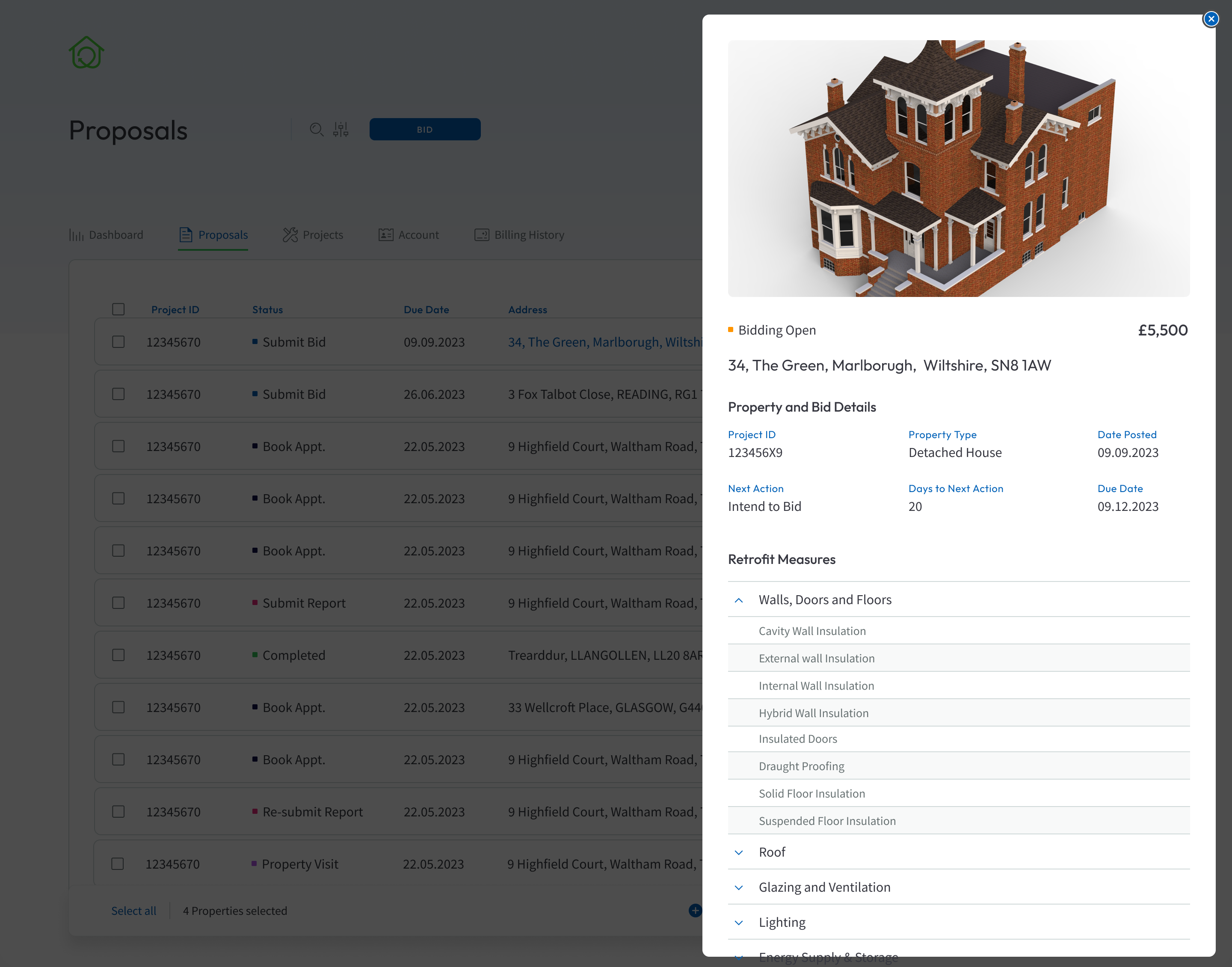Screen dimensions: 1232x967
Task: Click the 123456X9 project ID value
Action: [755, 452]
